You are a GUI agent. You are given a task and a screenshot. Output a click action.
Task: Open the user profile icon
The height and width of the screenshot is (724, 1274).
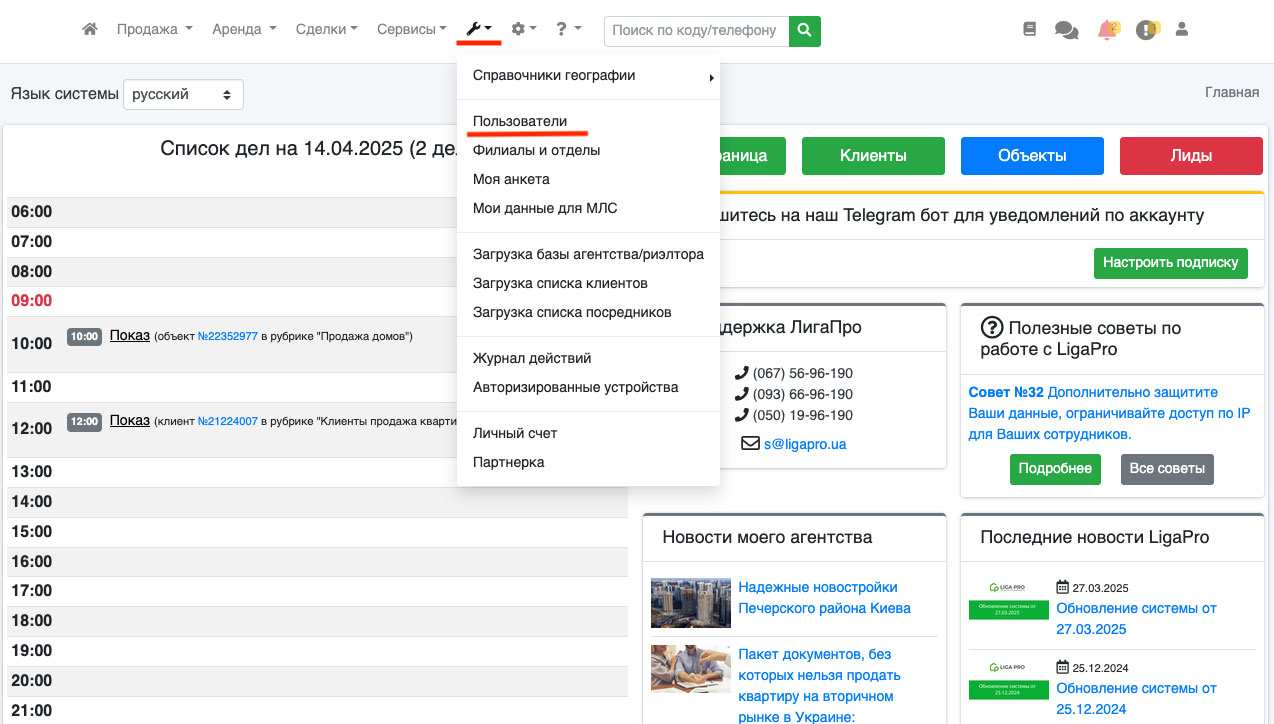[1181, 30]
